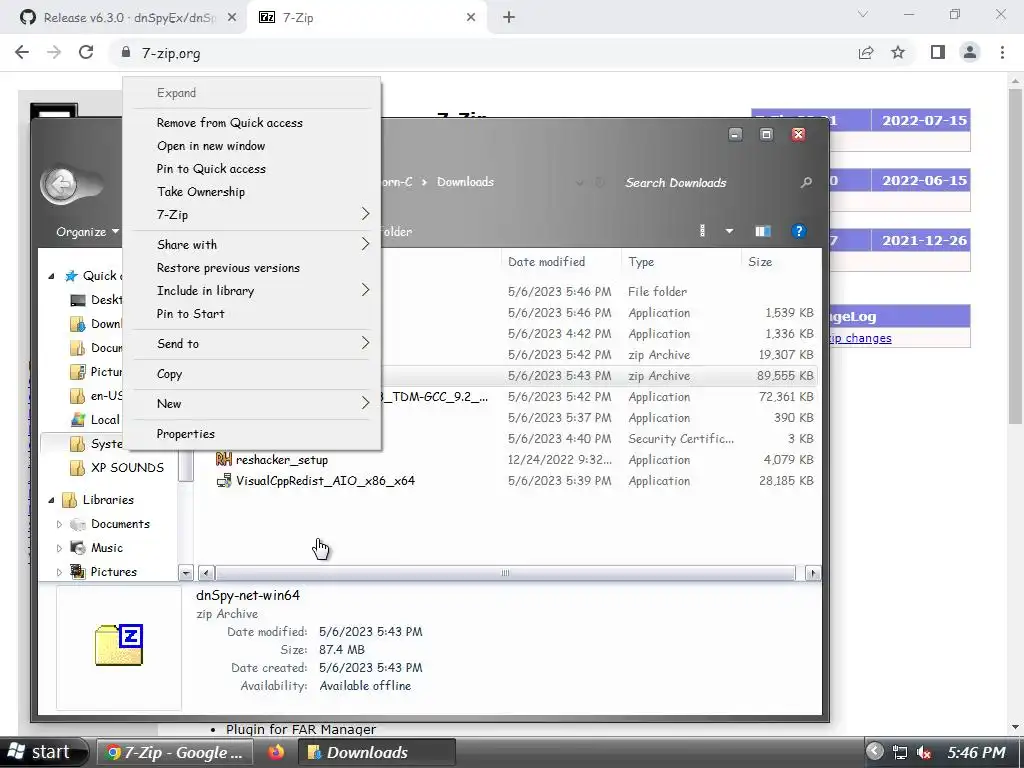Open the Share with submenu

[x=252, y=244]
